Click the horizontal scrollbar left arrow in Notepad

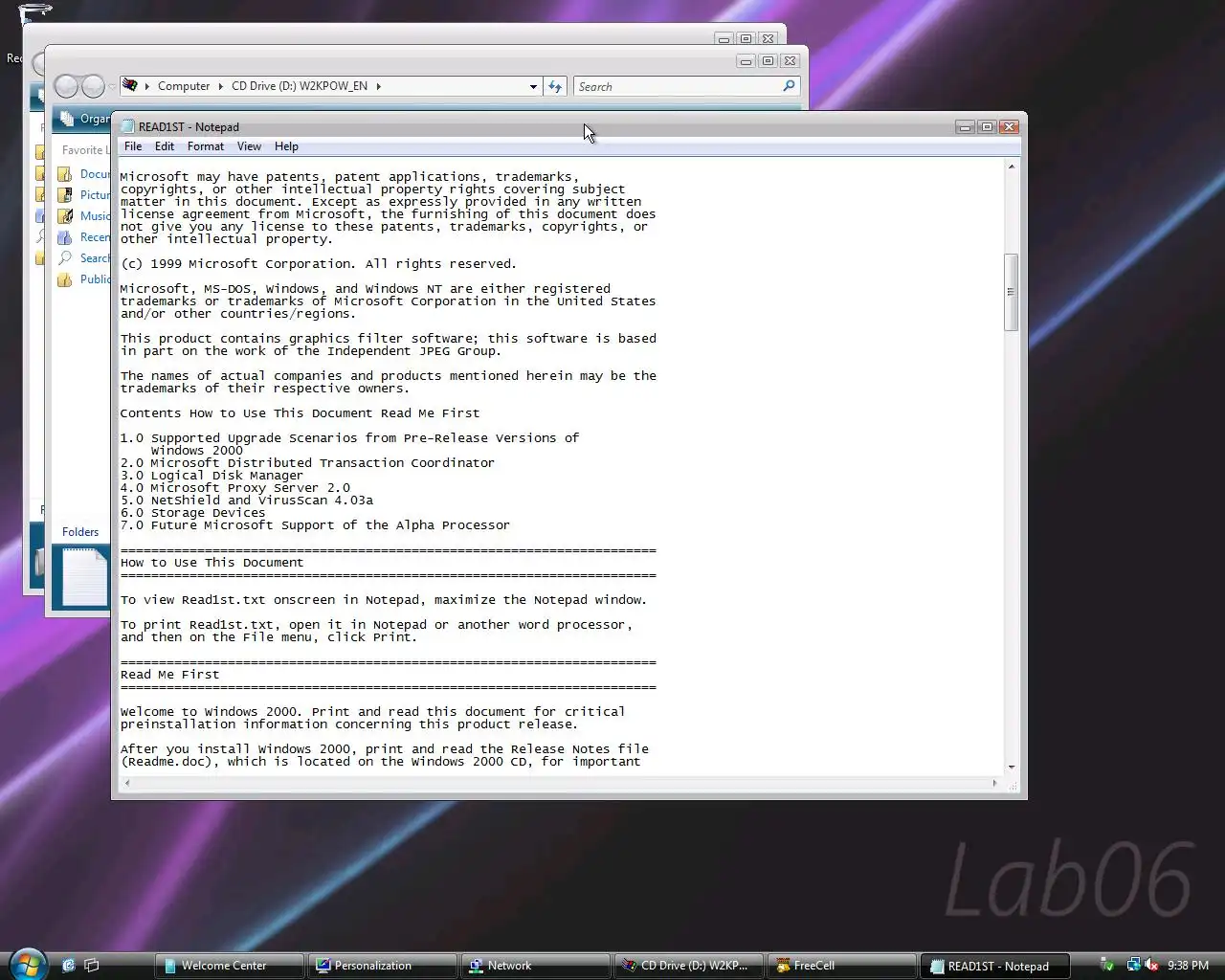(x=127, y=783)
